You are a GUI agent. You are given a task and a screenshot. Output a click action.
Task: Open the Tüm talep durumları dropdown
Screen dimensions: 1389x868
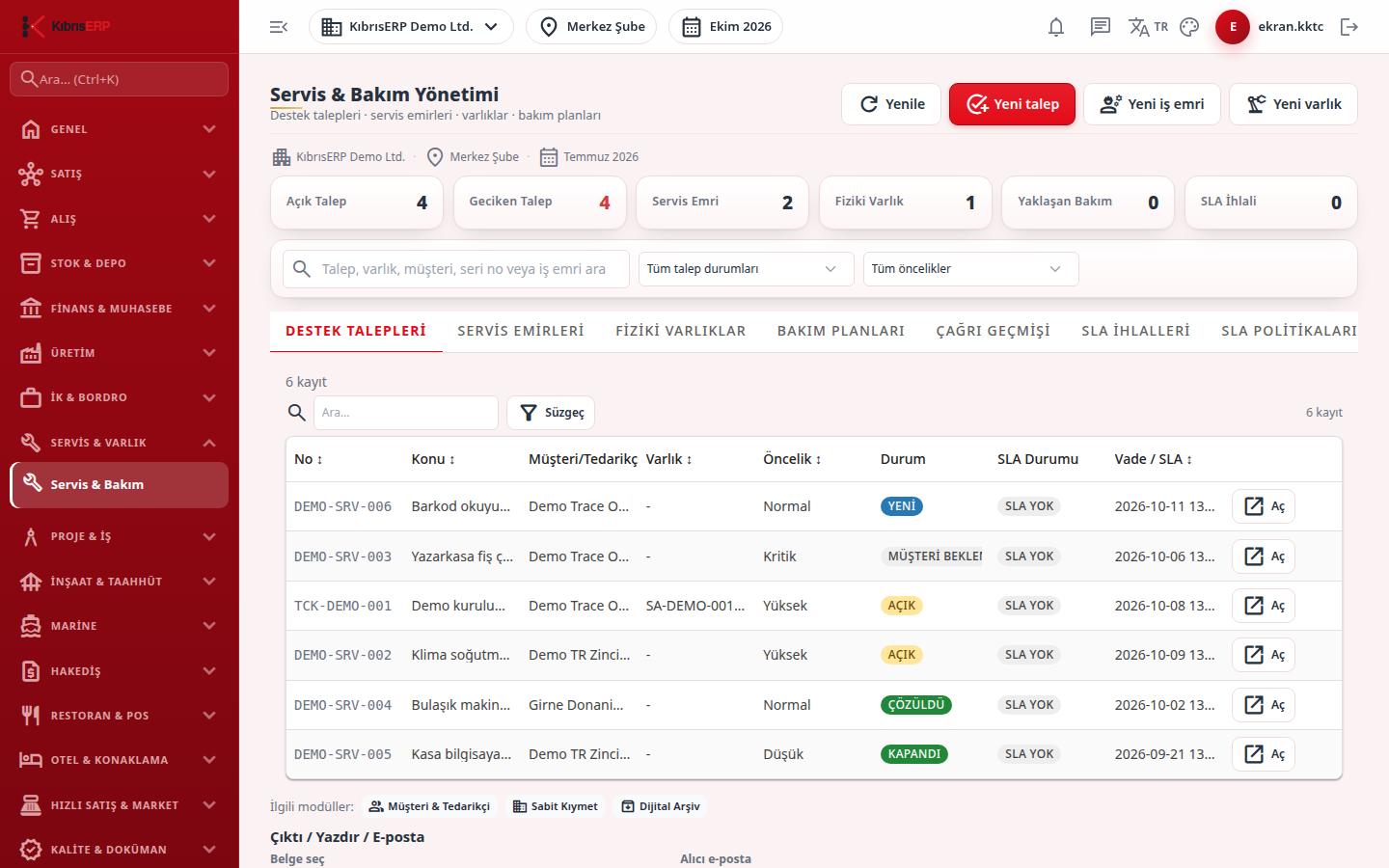click(x=746, y=269)
